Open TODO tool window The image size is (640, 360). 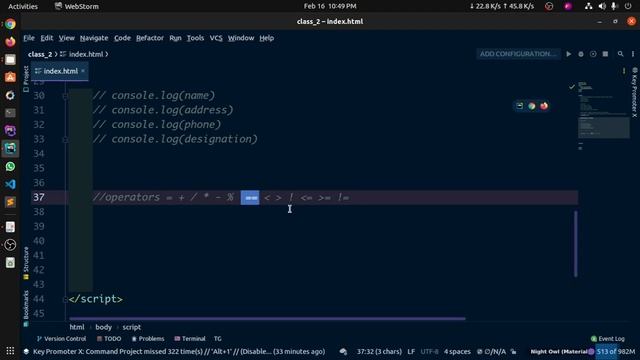(x=109, y=339)
